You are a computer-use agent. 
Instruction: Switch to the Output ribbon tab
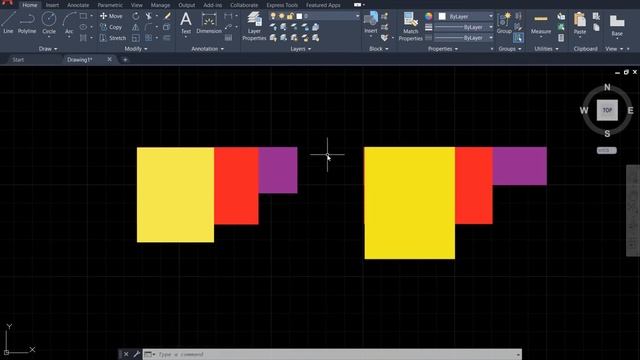click(x=187, y=5)
